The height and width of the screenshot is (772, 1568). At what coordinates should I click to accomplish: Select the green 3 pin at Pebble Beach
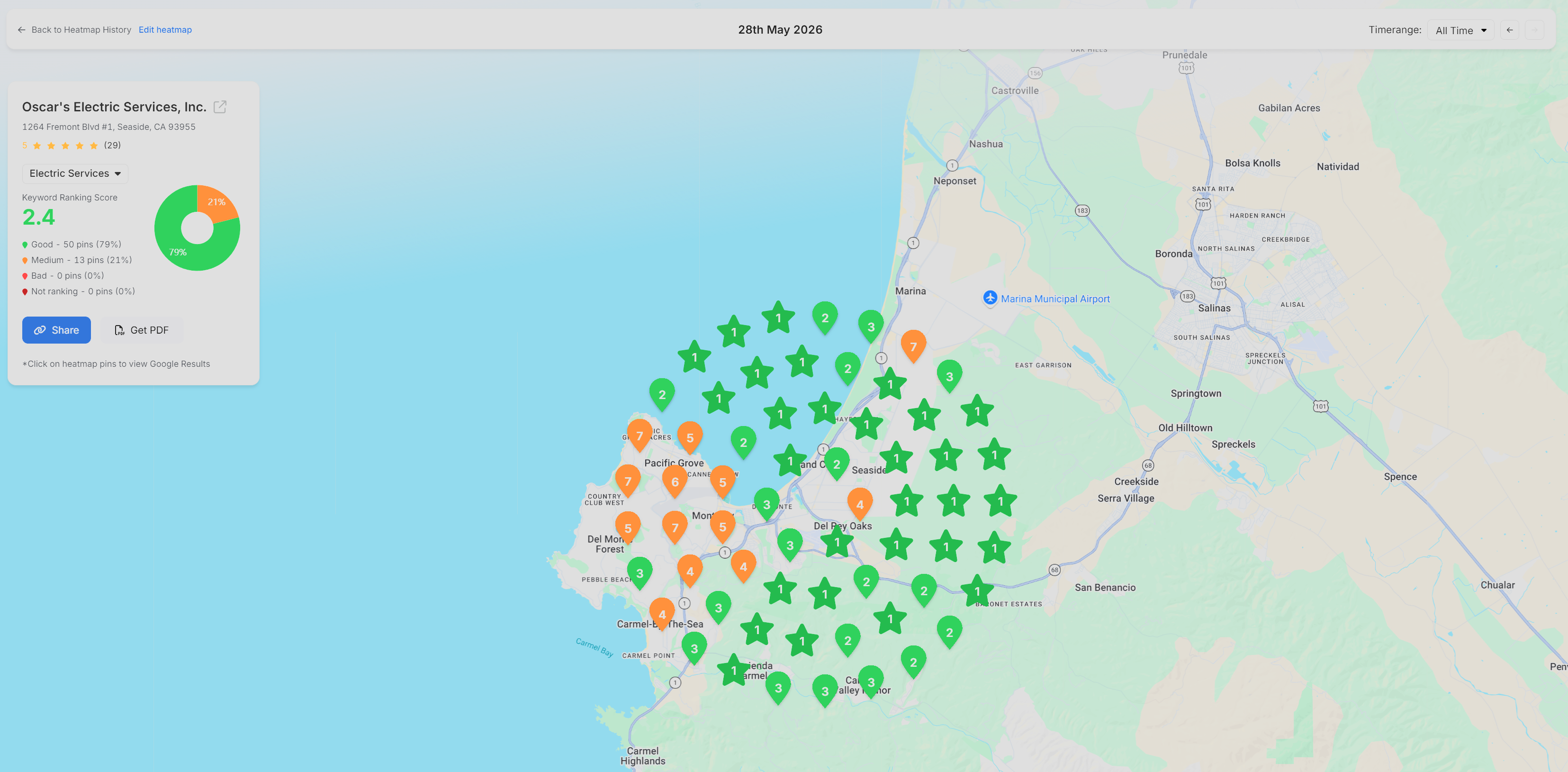coord(639,573)
